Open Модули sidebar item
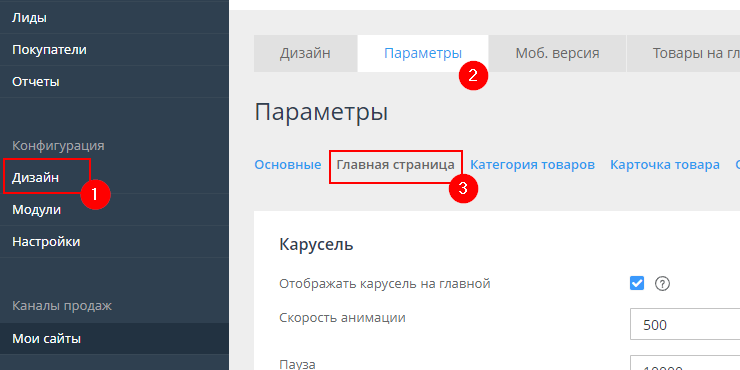This screenshot has height=370, width=740. pos(114,210)
